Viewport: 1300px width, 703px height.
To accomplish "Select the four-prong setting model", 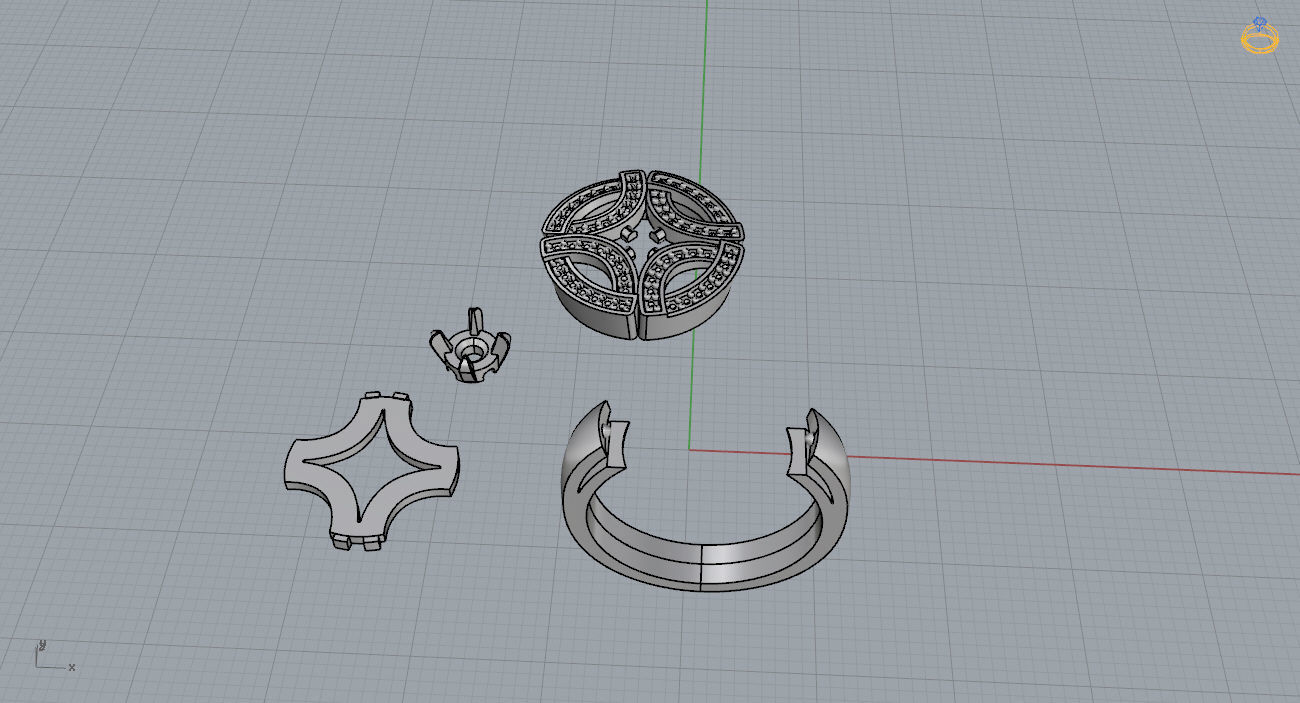I will click(x=469, y=345).
